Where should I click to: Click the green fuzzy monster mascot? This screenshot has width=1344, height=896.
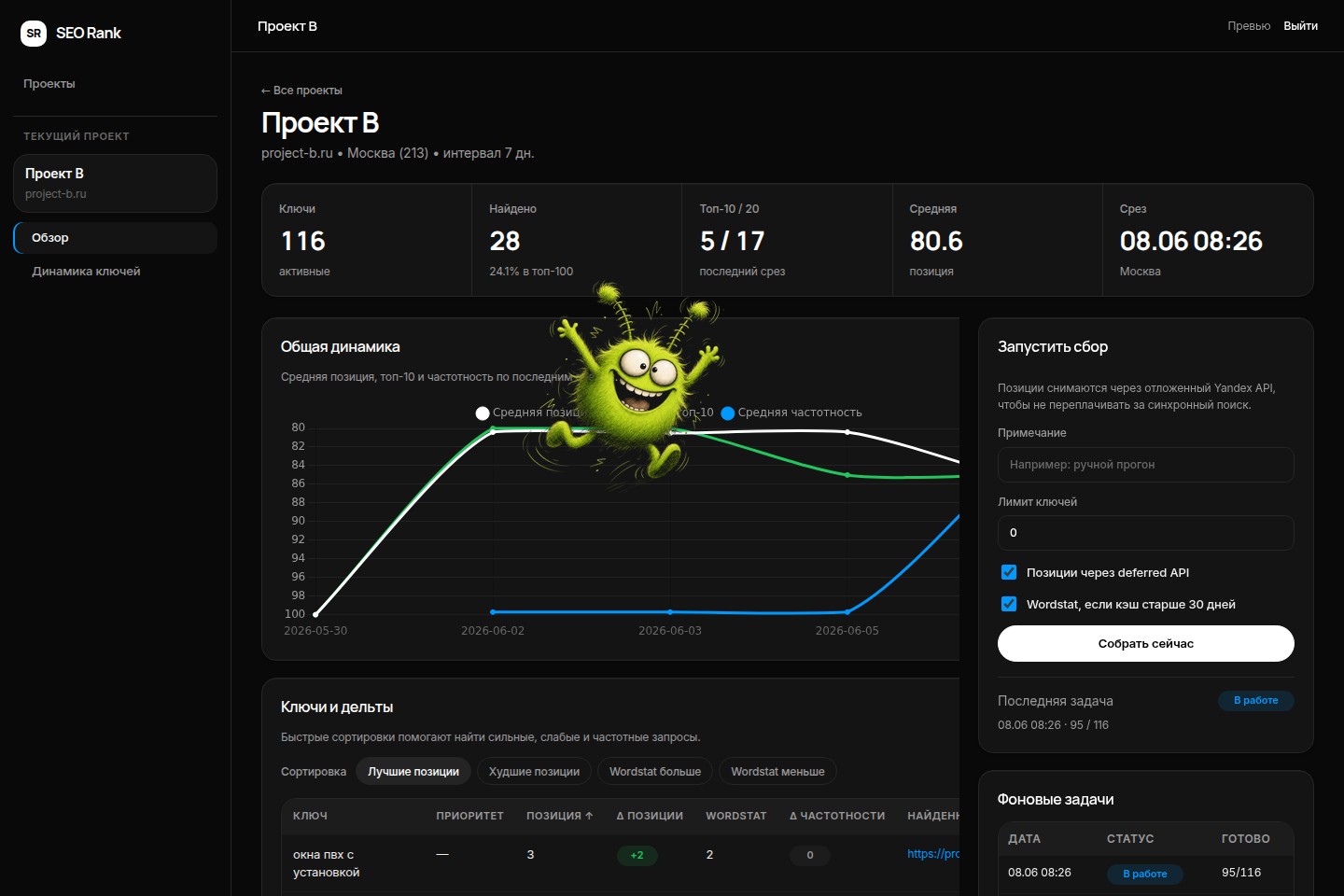(x=635, y=383)
